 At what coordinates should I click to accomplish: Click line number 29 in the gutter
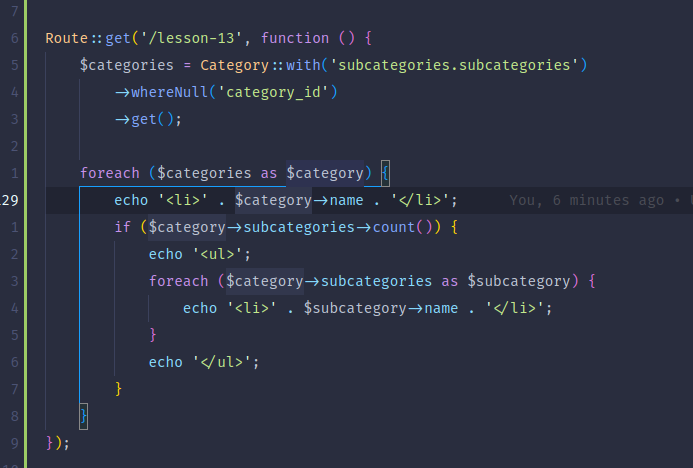point(9,201)
